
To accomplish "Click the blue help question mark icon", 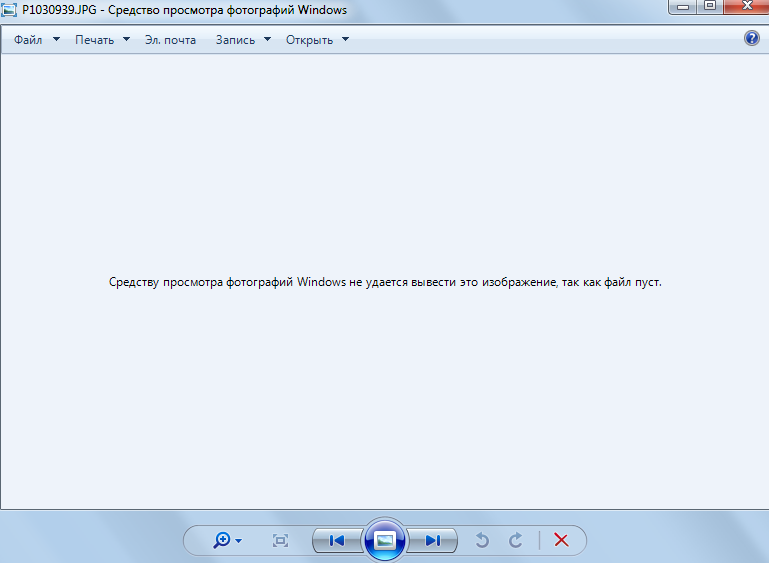I will [752, 38].
